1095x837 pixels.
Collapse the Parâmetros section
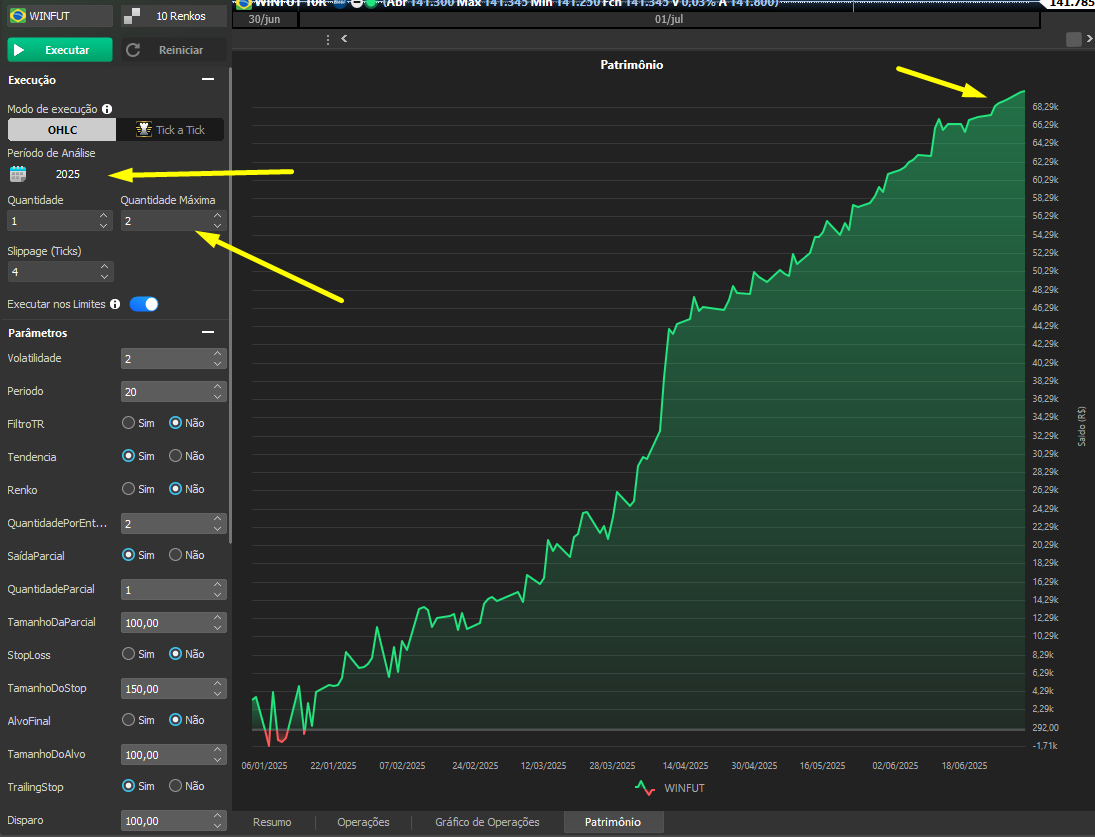(x=208, y=332)
